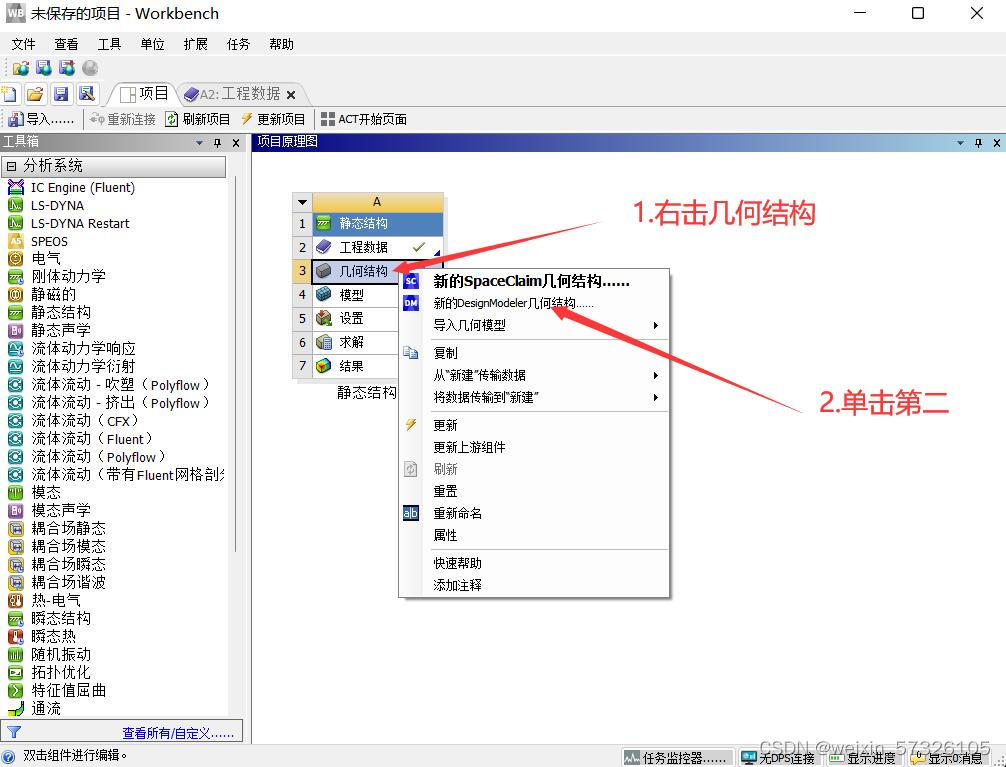Click the import (导入) toolbar button
The width and height of the screenshot is (1006, 767).
pyautogui.click(x=42, y=119)
